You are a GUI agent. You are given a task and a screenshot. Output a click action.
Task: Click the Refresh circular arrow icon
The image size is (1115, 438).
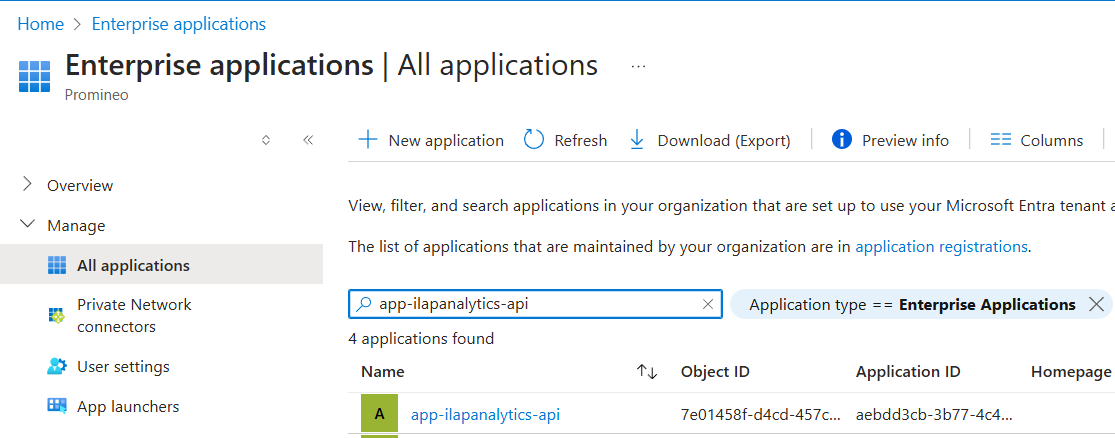click(533, 139)
